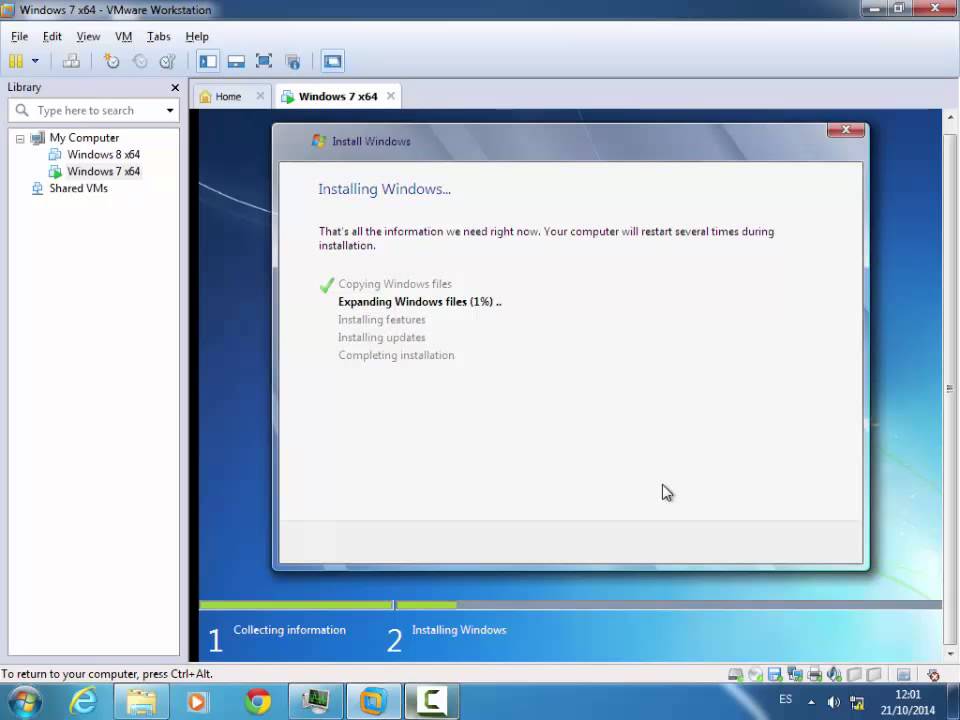Open the library search filter dropdown
960x720 pixels.
(x=170, y=111)
